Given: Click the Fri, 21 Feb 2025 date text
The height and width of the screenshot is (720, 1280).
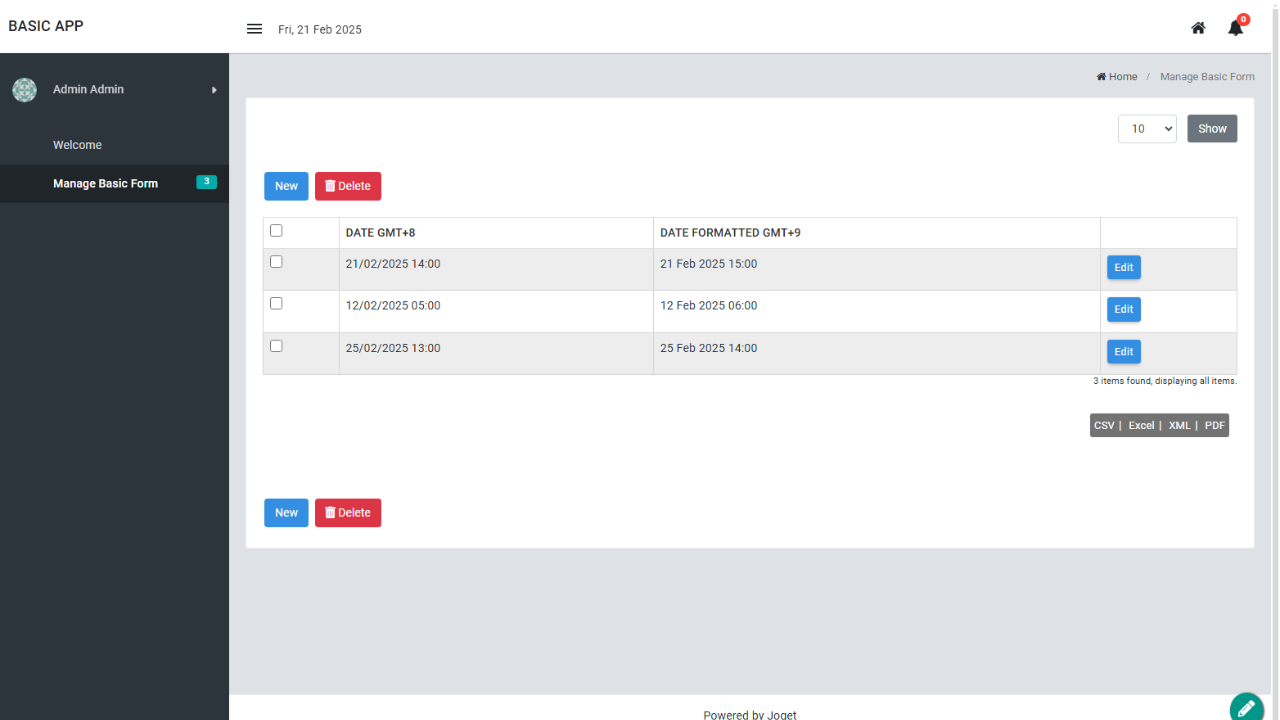Looking at the screenshot, I should tap(320, 30).
